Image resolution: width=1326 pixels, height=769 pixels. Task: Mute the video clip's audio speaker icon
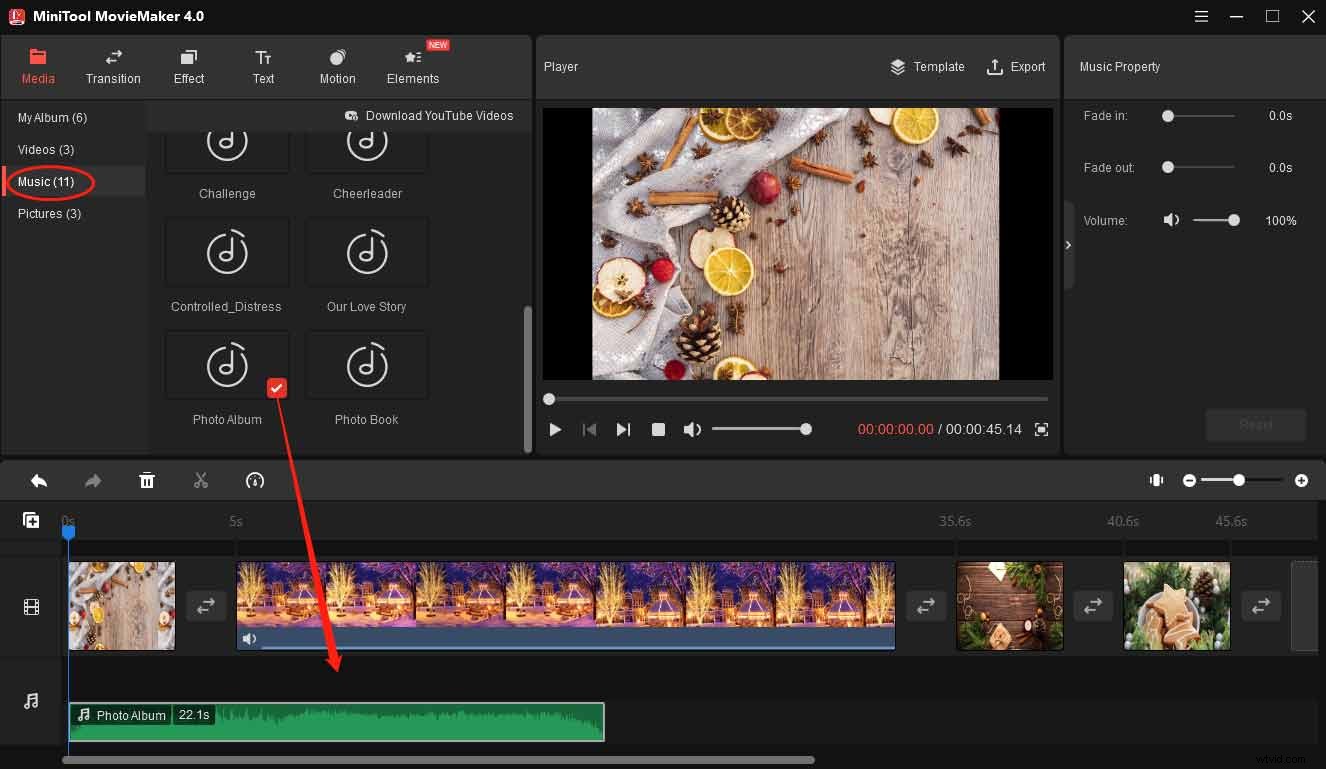point(249,638)
